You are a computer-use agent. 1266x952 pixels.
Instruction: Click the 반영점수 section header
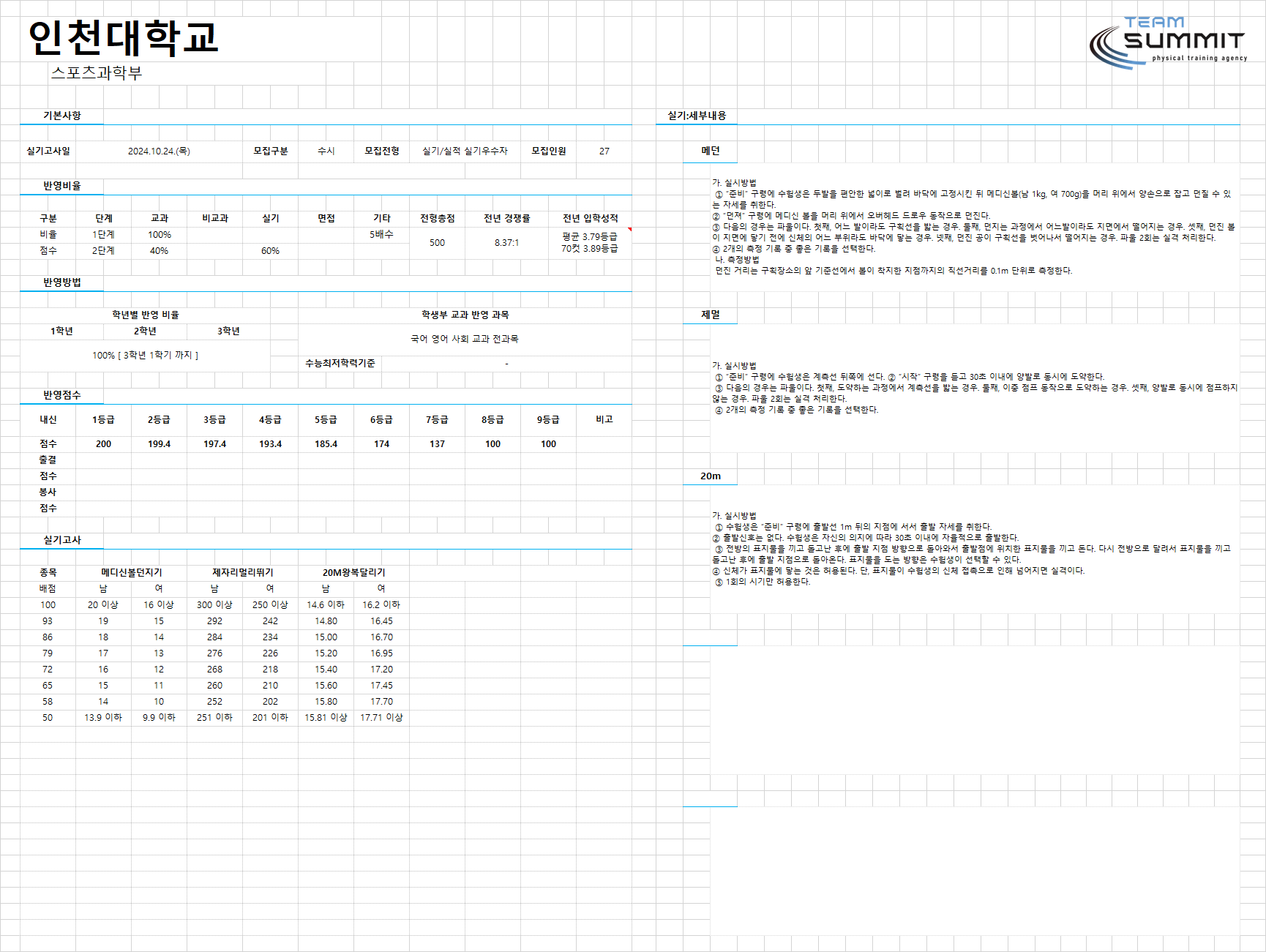[x=62, y=395]
